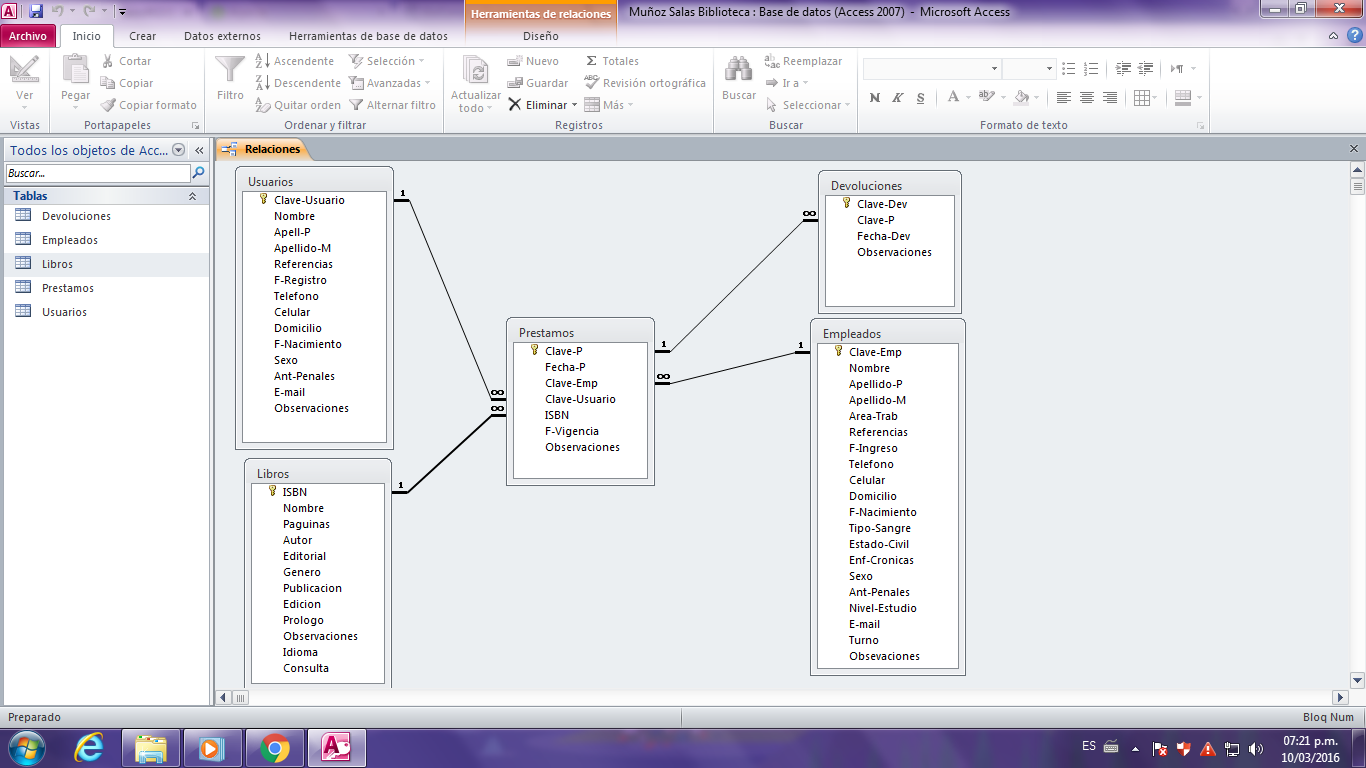Toggle italic (K) text formatting

click(x=897, y=98)
